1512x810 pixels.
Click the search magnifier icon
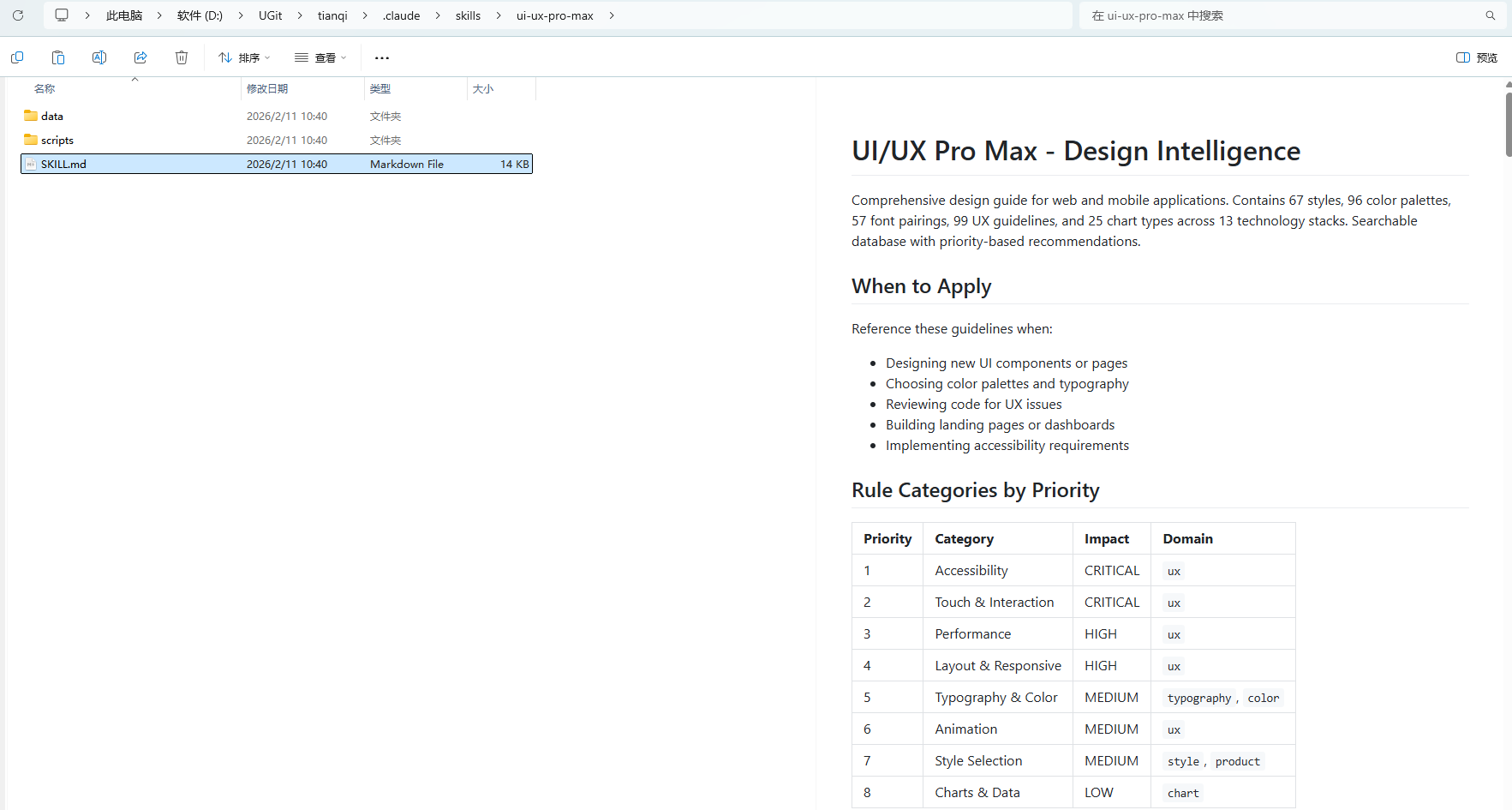[x=1491, y=15]
